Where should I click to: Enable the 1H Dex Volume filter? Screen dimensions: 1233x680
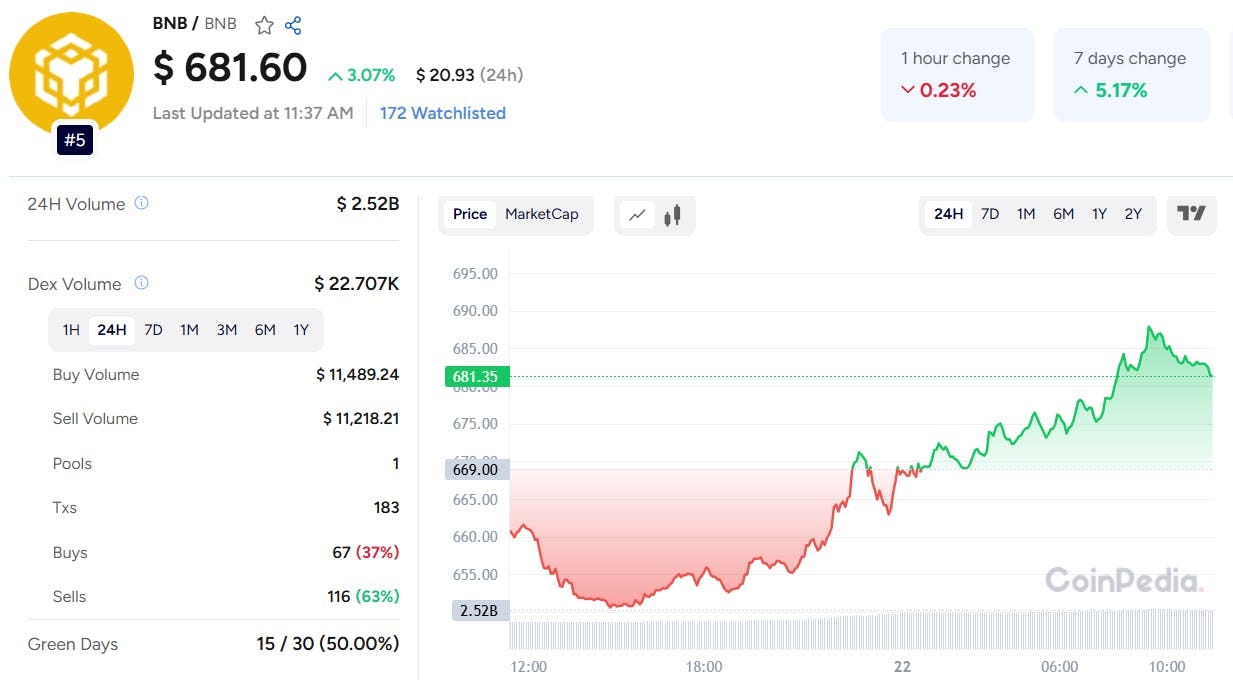[71, 329]
